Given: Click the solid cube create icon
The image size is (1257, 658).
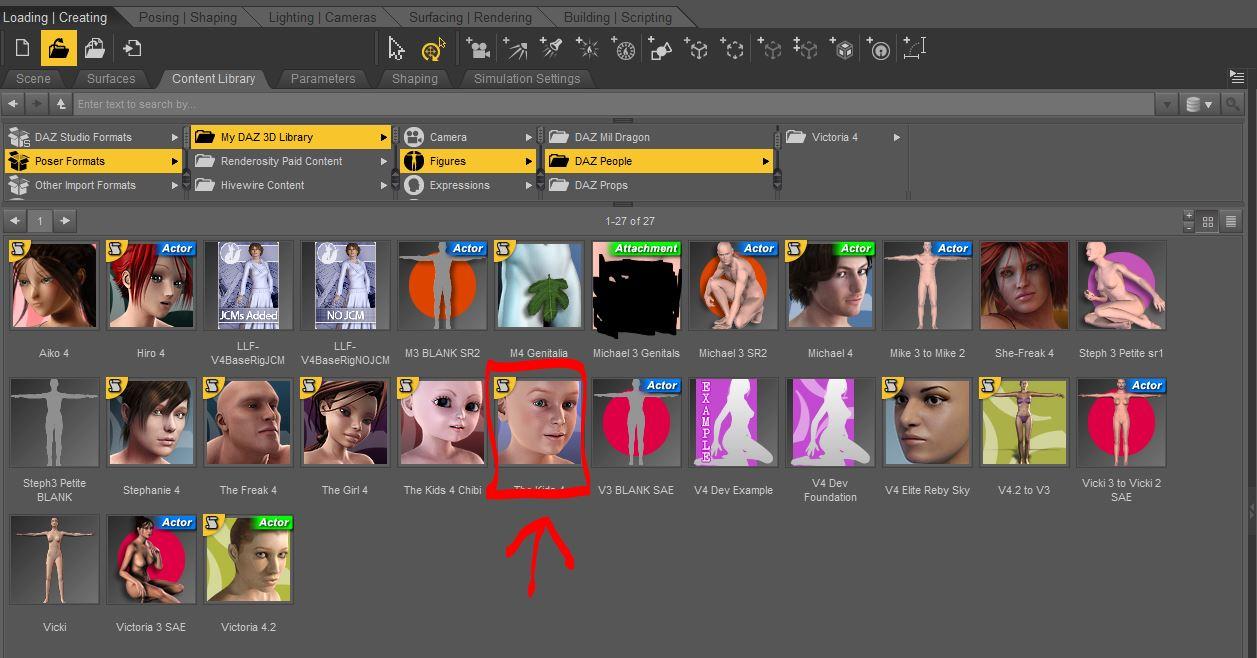Looking at the screenshot, I should [843, 48].
